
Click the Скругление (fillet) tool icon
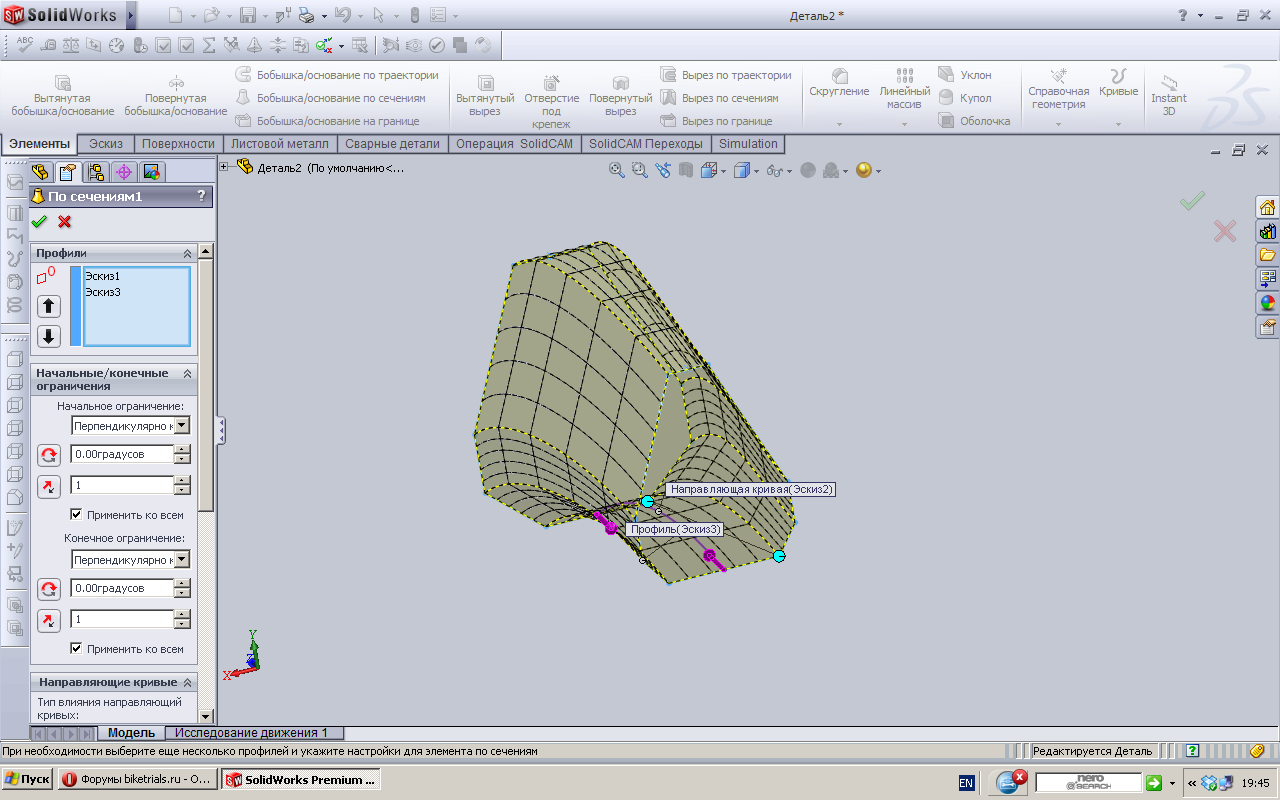tap(839, 77)
